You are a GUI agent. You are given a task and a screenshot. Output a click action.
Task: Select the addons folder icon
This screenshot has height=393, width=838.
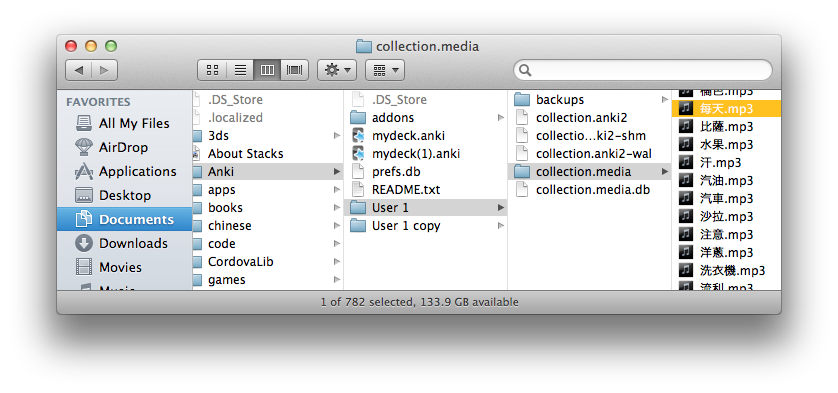(x=358, y=118)
